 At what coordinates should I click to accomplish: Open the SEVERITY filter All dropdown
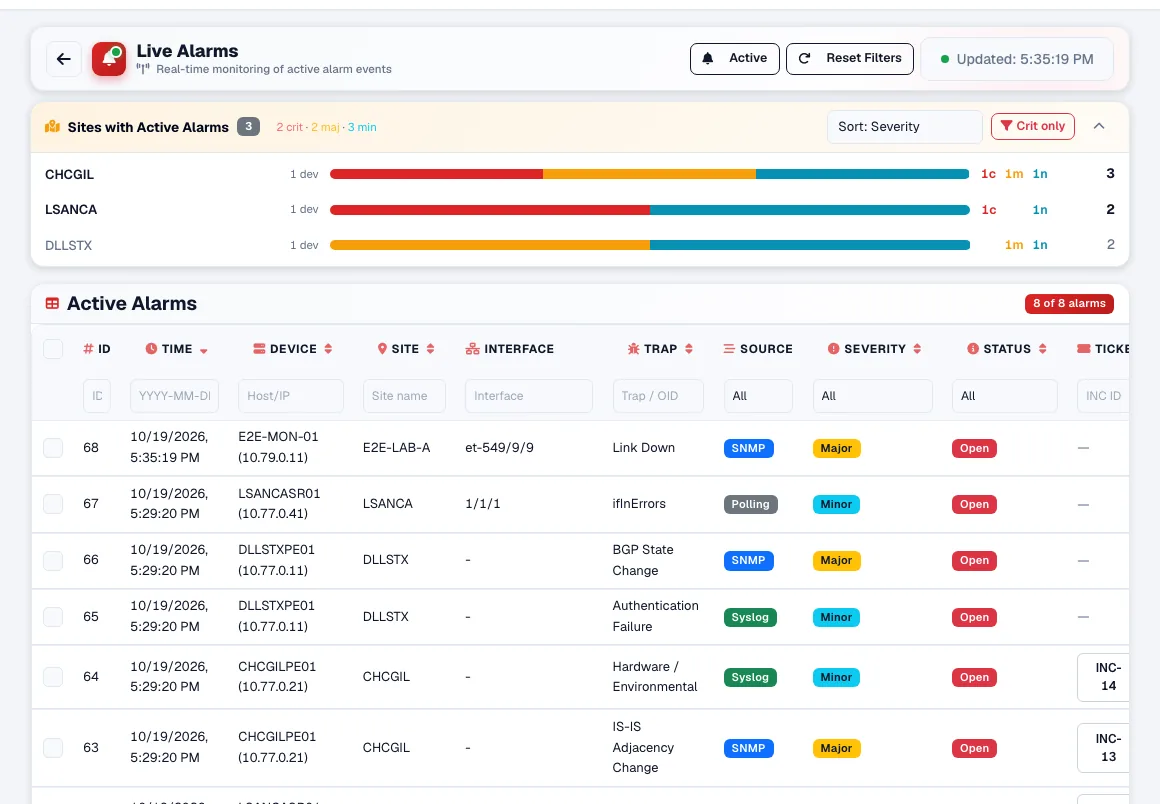[872, 396]
